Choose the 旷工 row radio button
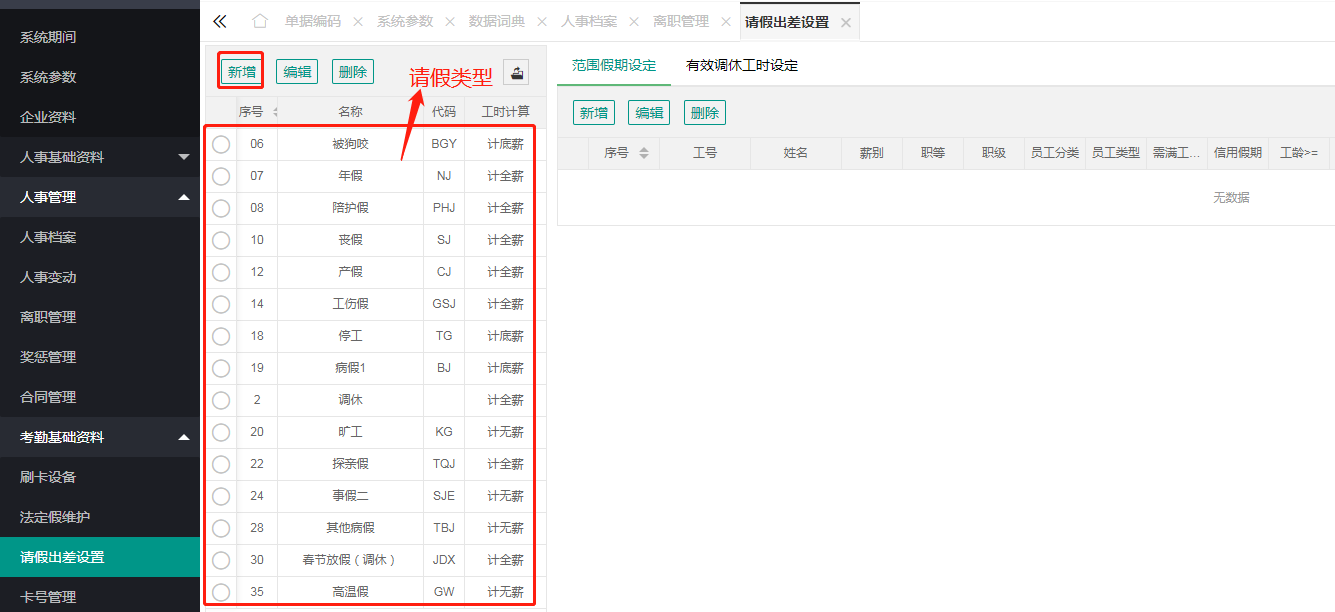1335x612 pixels. [x=221, y=432]
